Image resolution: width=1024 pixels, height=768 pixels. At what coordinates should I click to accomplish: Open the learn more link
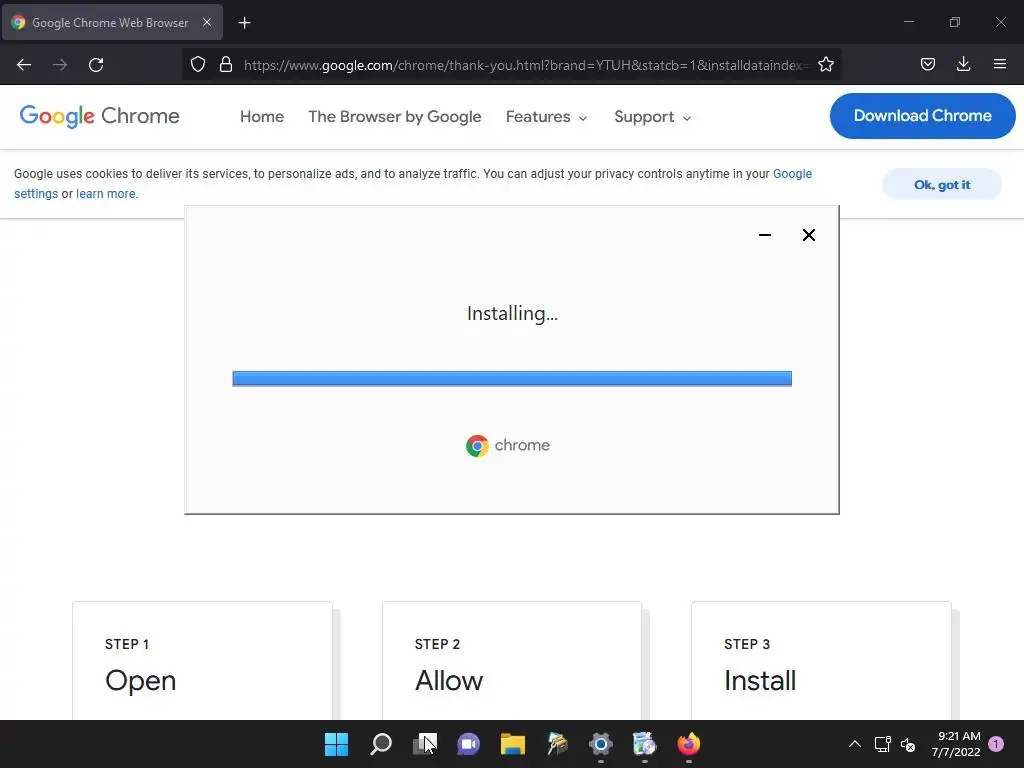pos(106,194)
